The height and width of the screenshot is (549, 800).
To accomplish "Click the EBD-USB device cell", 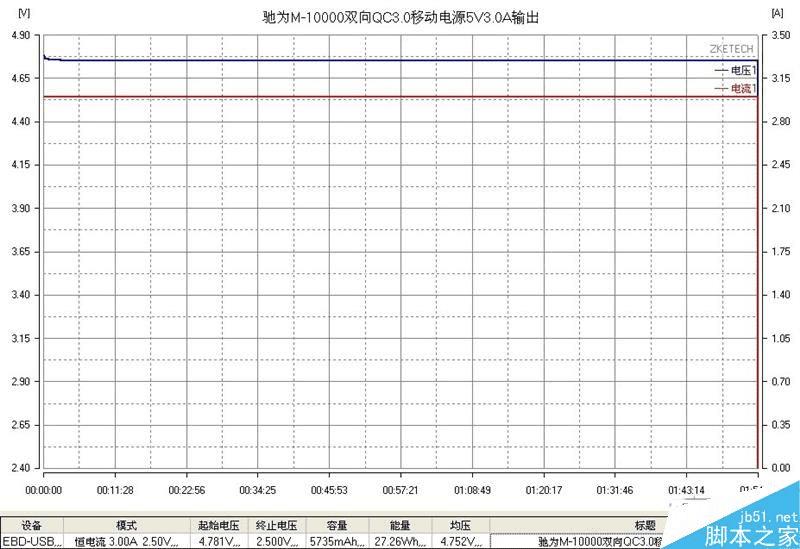I will pyautogui.click(x=32, y=541).
